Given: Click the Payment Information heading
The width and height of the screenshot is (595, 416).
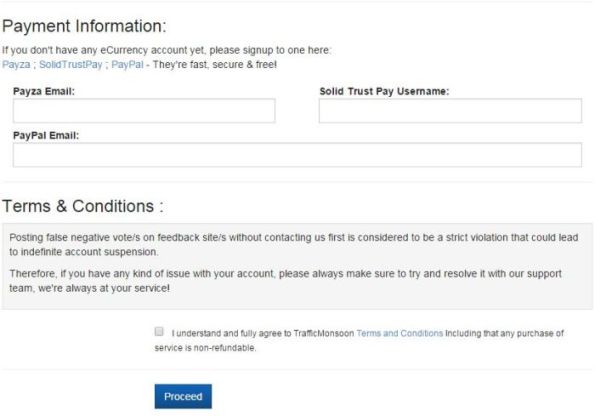Looking at the screenshot, I should (84, 27).
